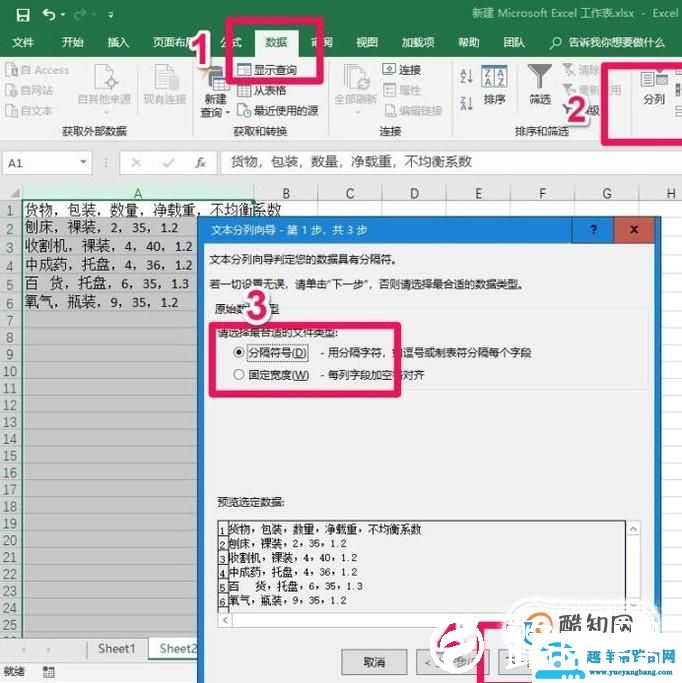
Task: Click cell A2 containing 刨床
Action: (x=109, y=228)
